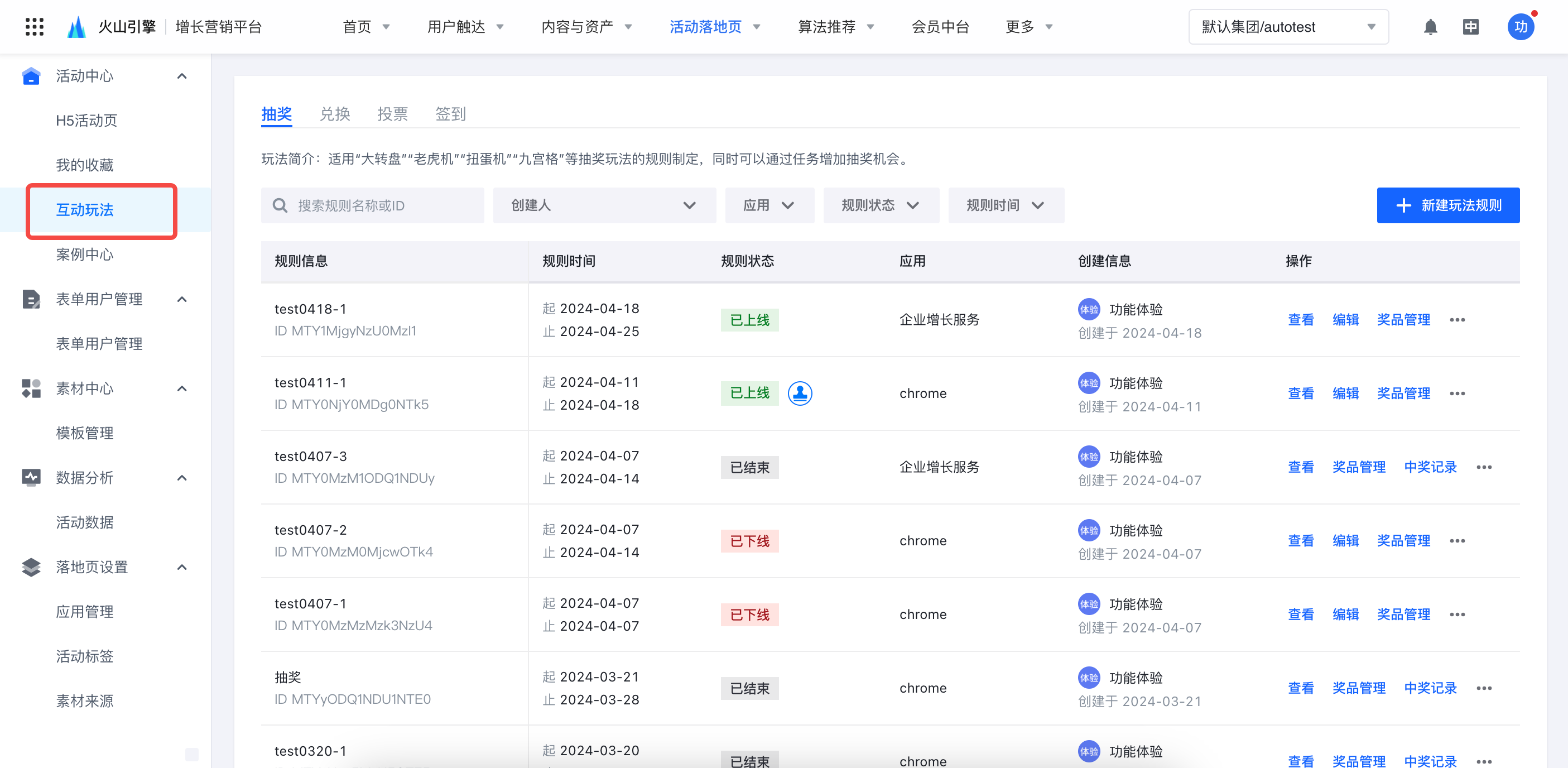Open 模板管理 in the sidebar
Viewport: 1568px width, 768px height.
(x=85, y=433)
